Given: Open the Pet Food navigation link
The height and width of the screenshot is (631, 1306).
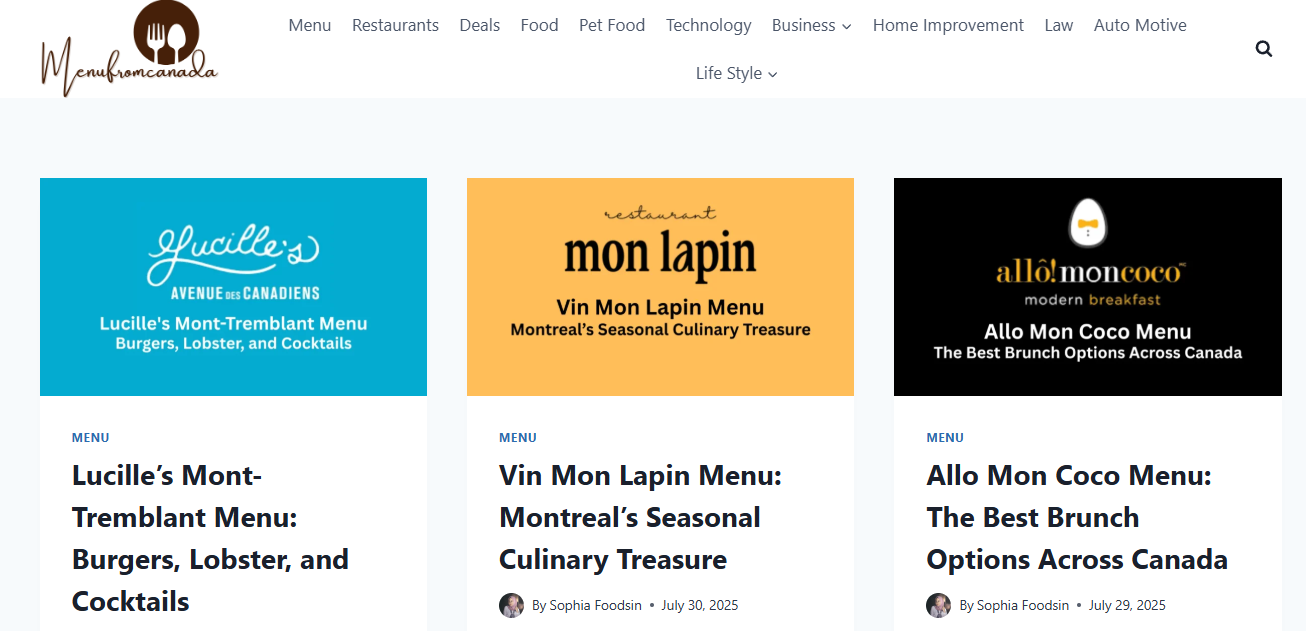Looking at the screenshot, I should point(612,25).
